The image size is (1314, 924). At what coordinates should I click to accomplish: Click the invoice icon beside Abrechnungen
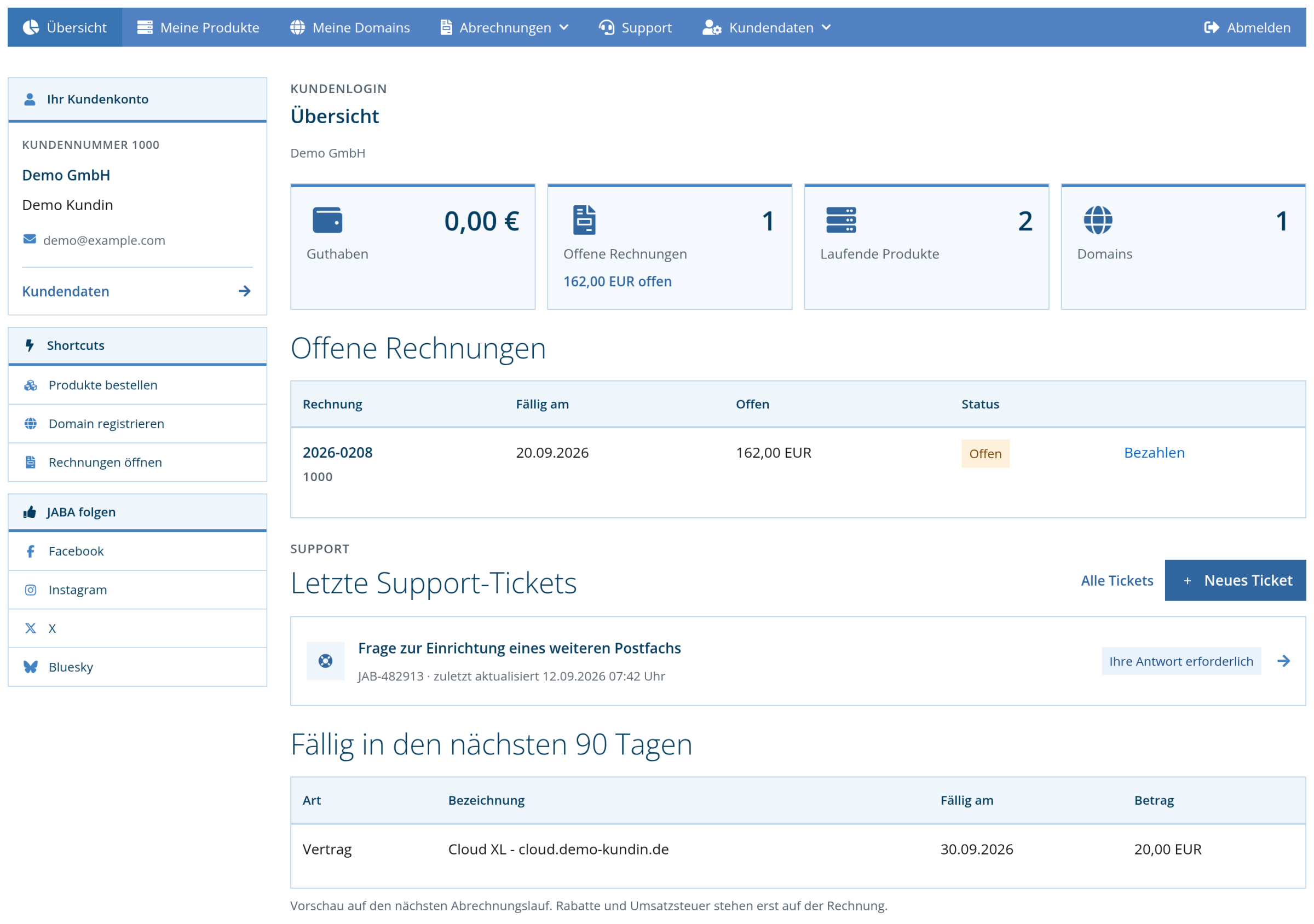click(446, 27)
